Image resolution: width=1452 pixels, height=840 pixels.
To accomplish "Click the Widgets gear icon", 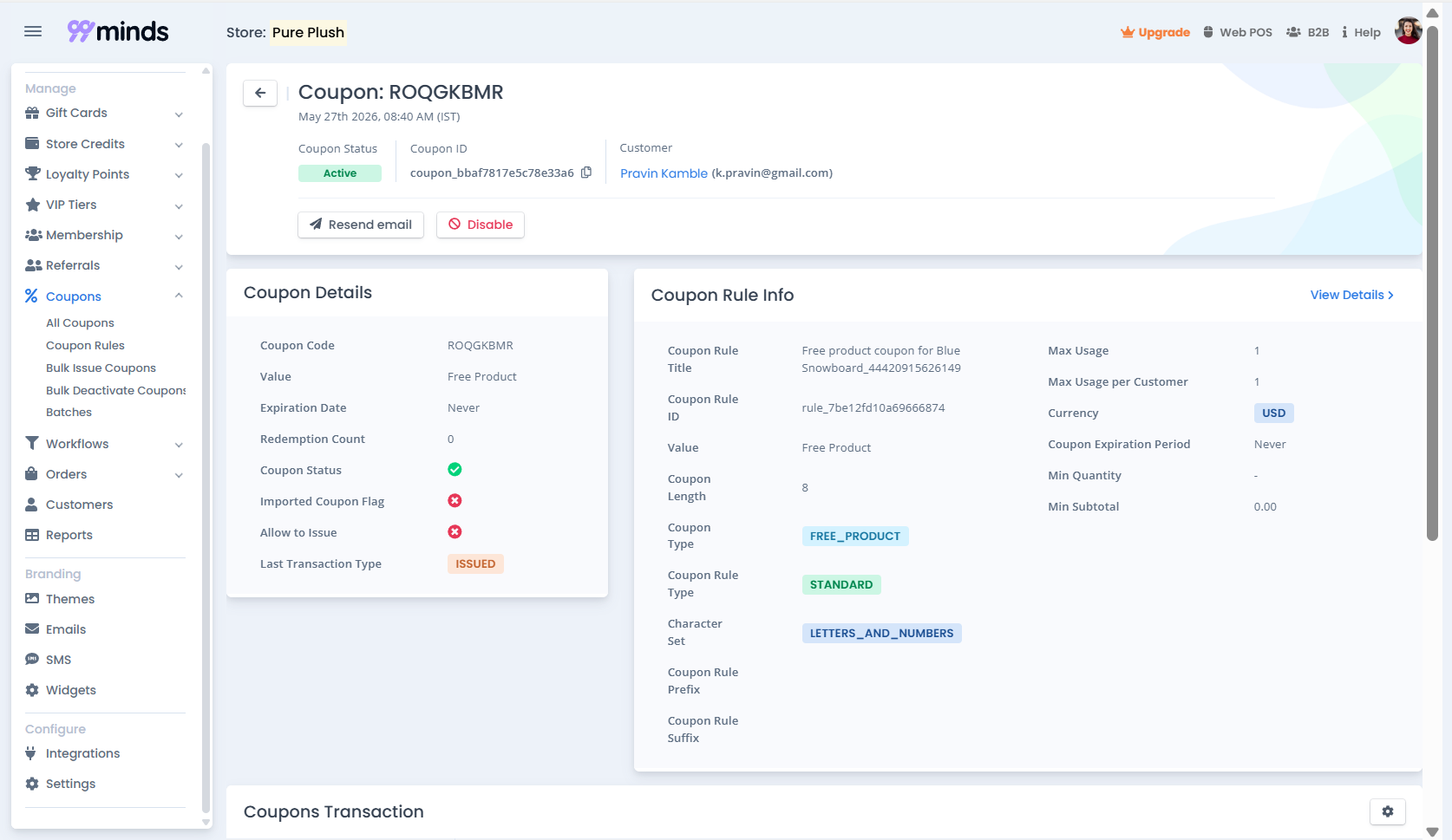I will [x=32, y=690].
